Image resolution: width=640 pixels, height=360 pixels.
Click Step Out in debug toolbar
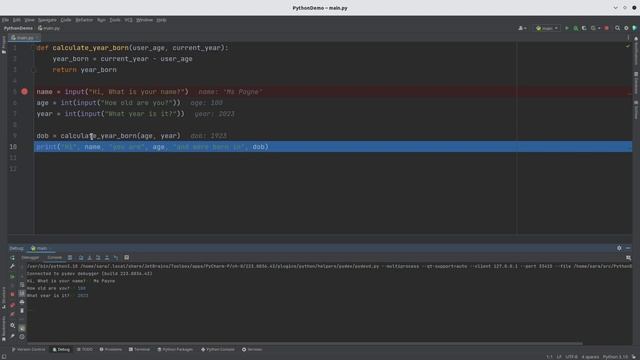click(107, 258)
